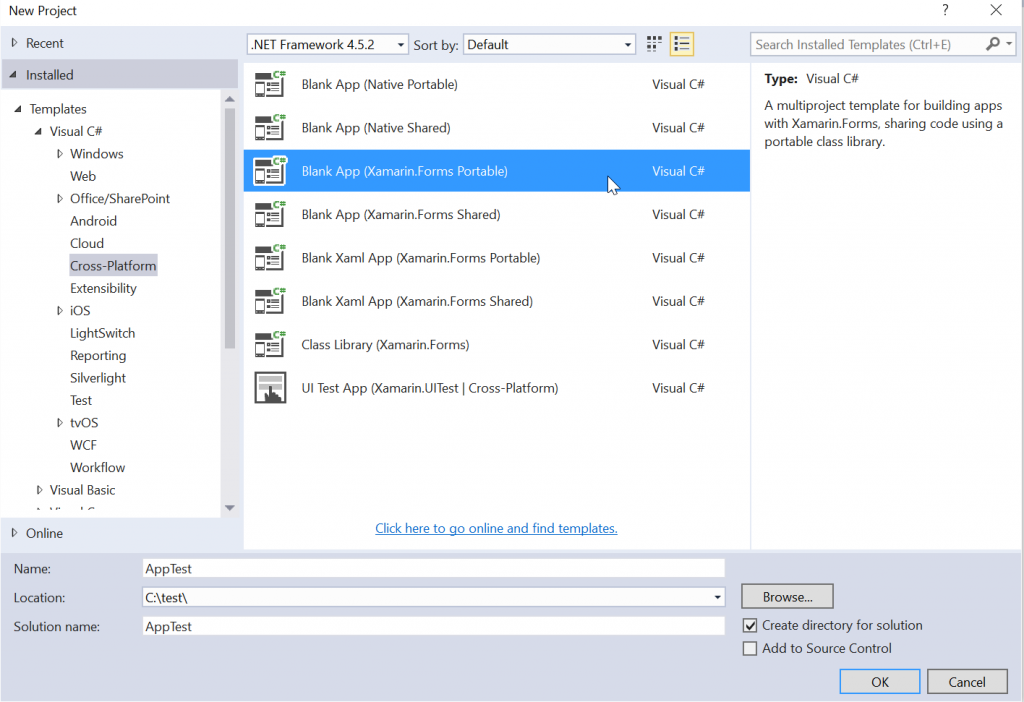Collapse the Templates tree node
Screen dimensions: 1024x702
click(18, 108)
